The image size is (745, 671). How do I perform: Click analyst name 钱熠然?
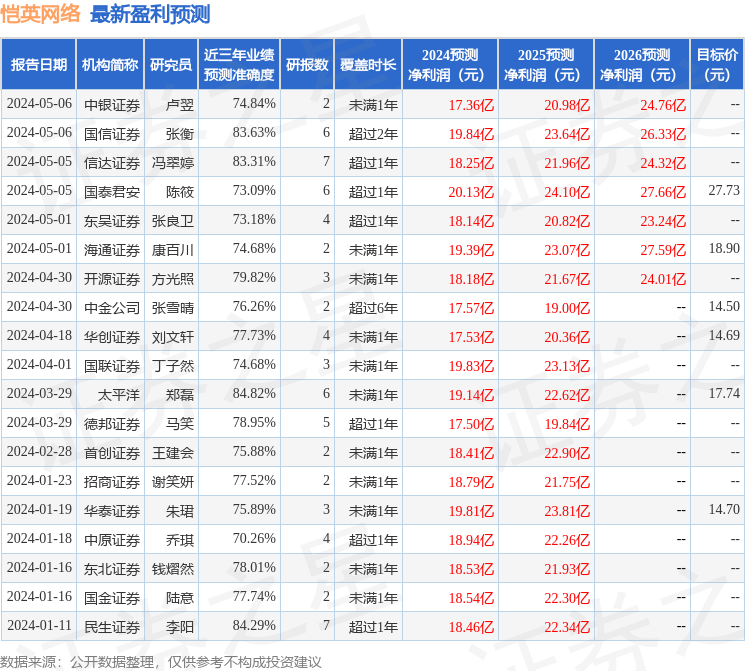[172, 569]
